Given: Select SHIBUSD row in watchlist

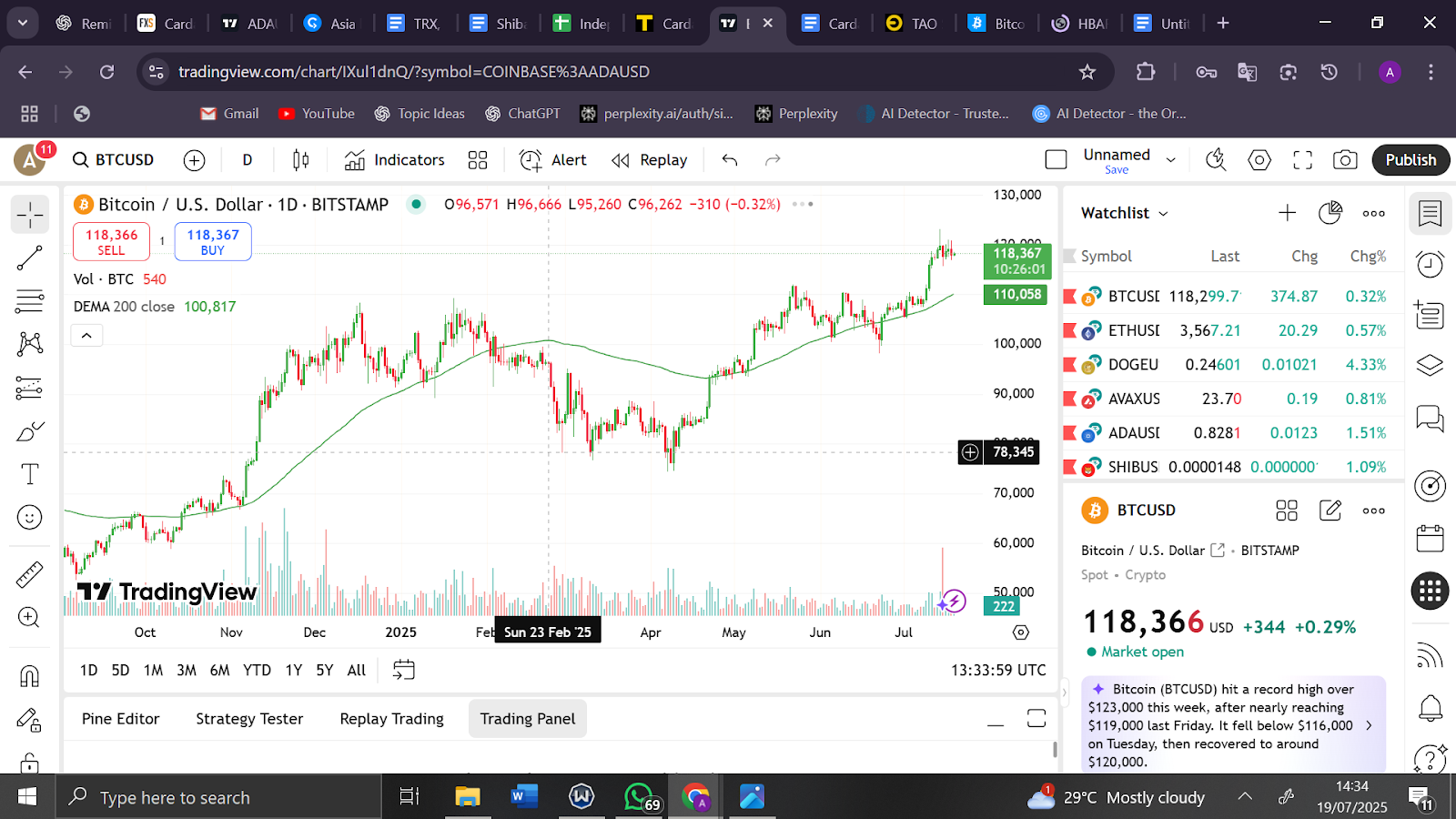Looking at the screenshot, I should click(1233, 467).
